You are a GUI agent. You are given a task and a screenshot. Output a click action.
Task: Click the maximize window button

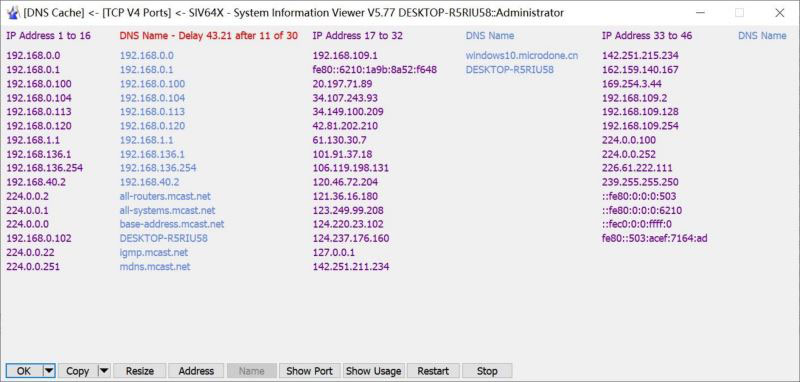click(x=739, y=13)
